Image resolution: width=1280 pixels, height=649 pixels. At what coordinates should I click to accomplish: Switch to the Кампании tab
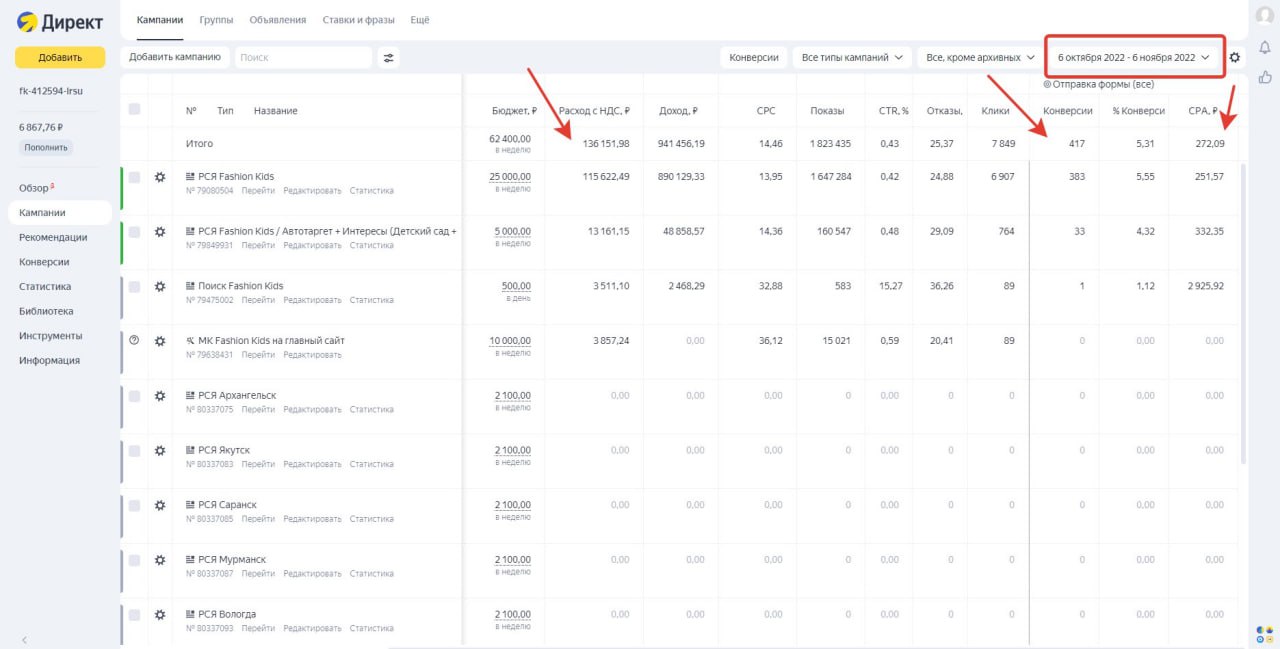[x=160, y=20]
